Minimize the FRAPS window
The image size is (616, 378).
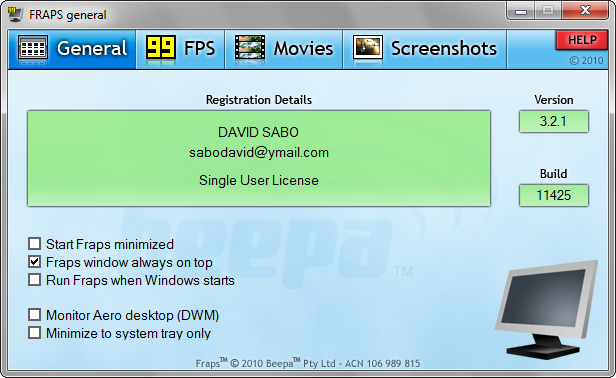pos(521,11)
